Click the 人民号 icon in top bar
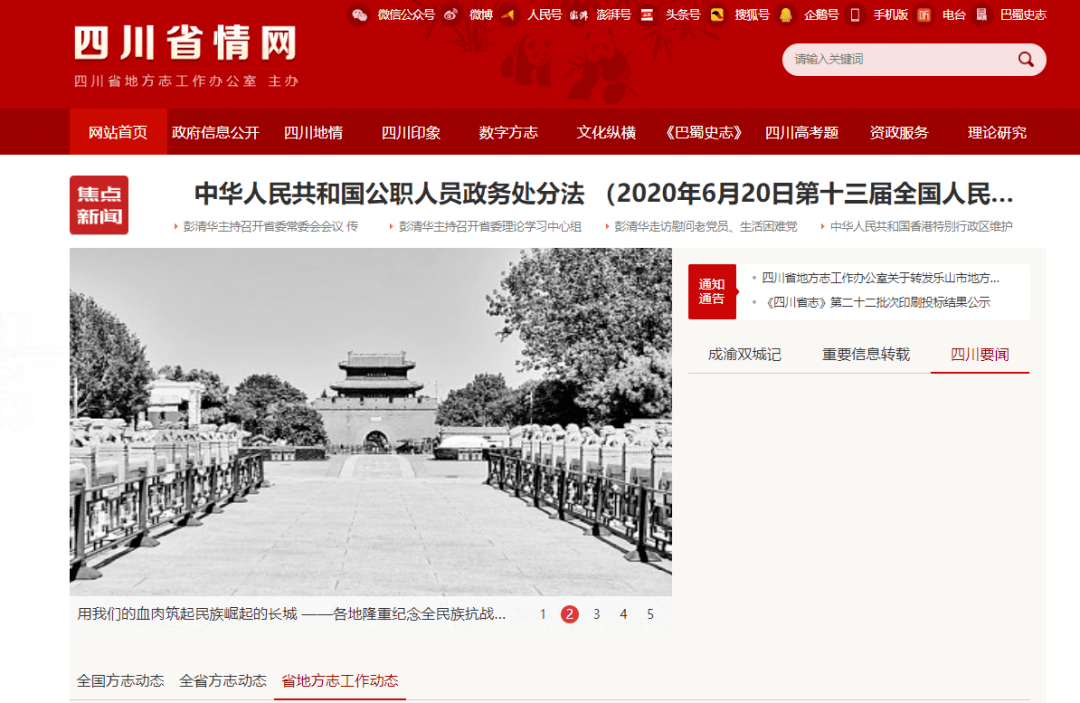Screen dimensions: 1080x703 click(x=509, y=15)
